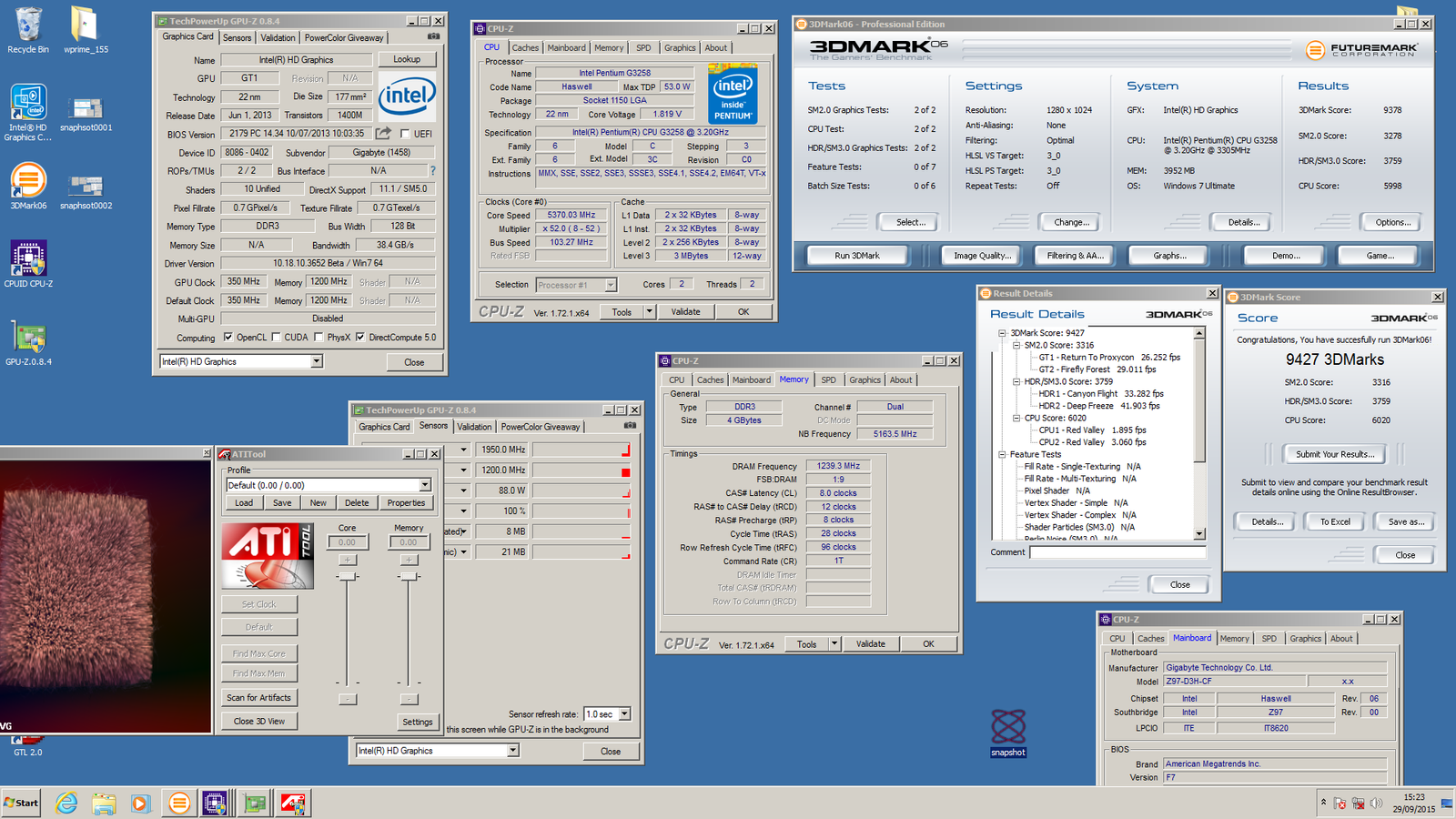This screenshot has height=819, width=1456.
Task: Click the Run 3DMark button
Action: click(x=856, y=256)
